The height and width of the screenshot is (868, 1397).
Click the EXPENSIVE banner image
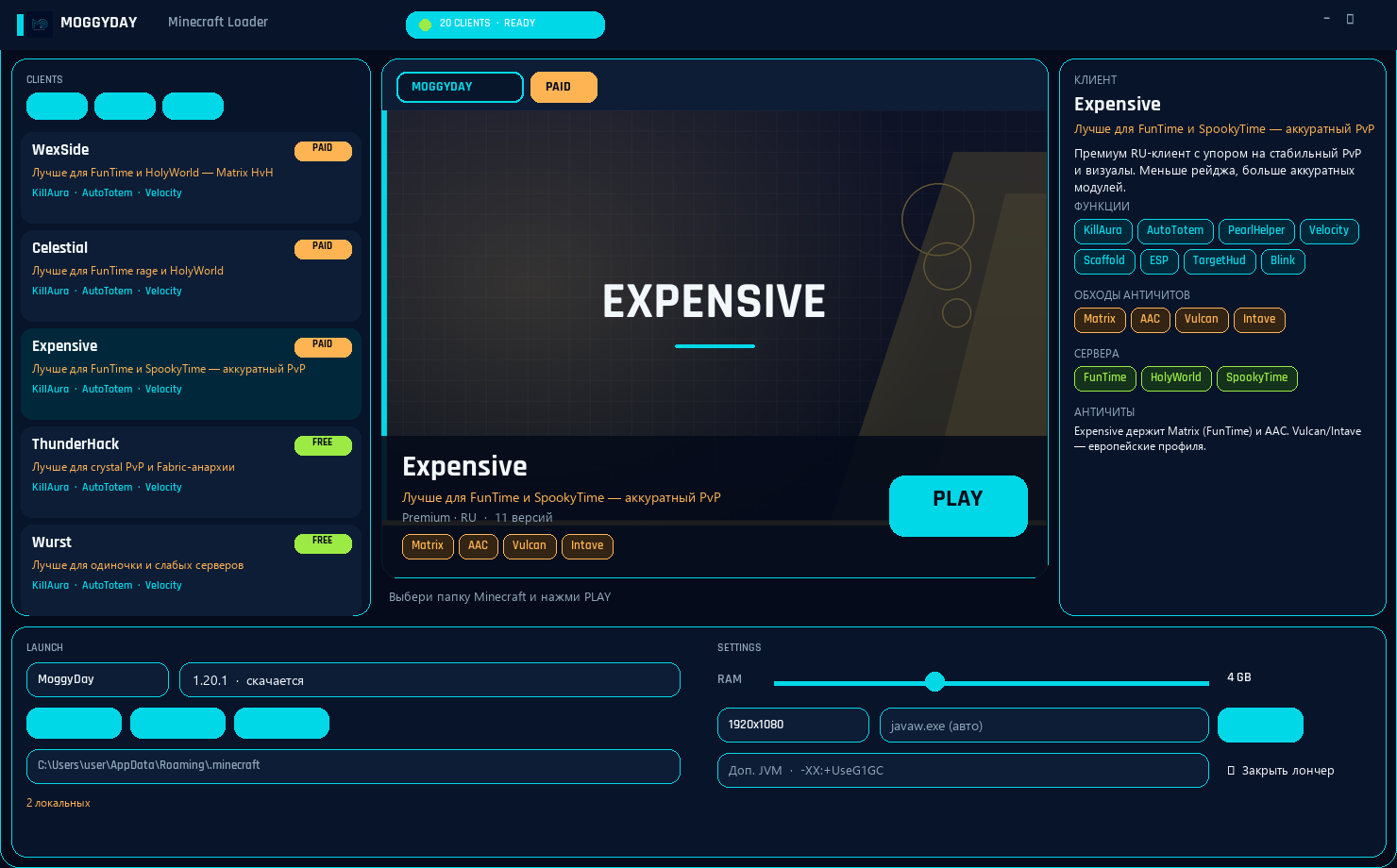715,274
